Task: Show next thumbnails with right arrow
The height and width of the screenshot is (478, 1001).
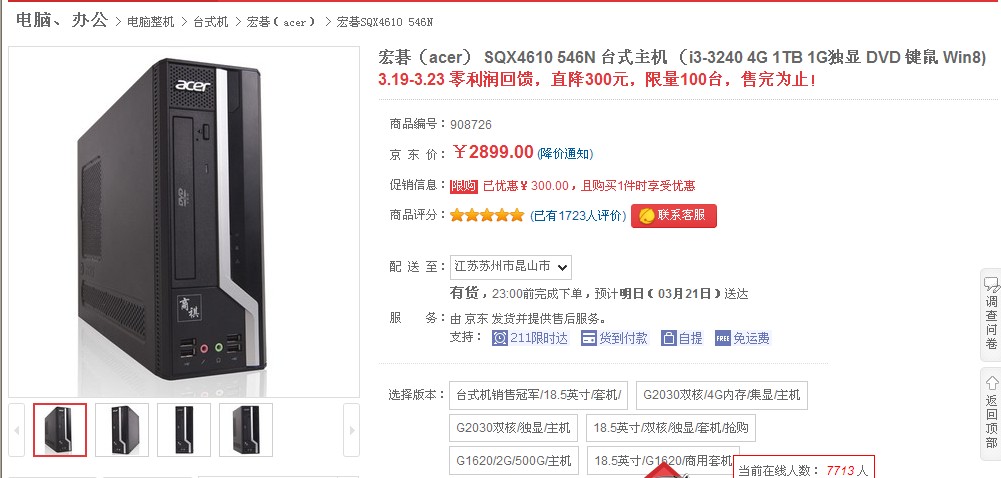Action: pyautogui.click(x=351, y=429)
